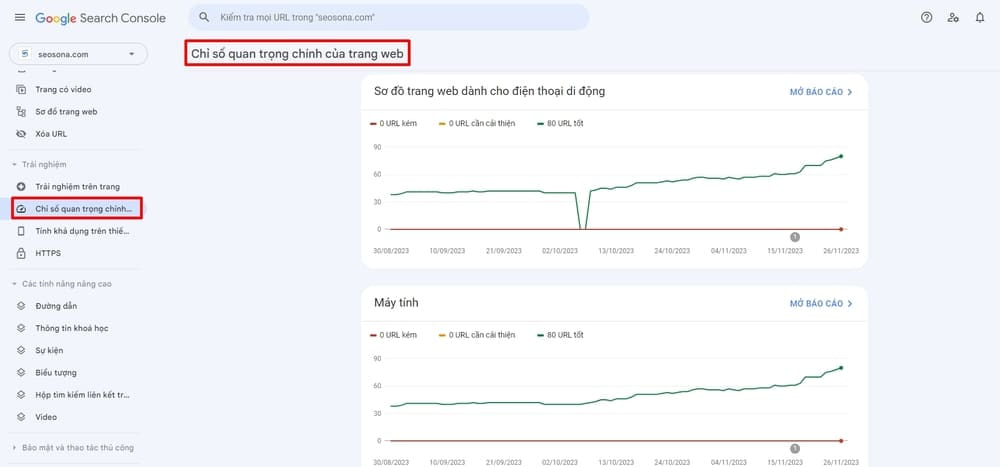Click the Thông tin khoá học layers icon
The width and height of the screenshot is (1000, 467).
(21, 328)
